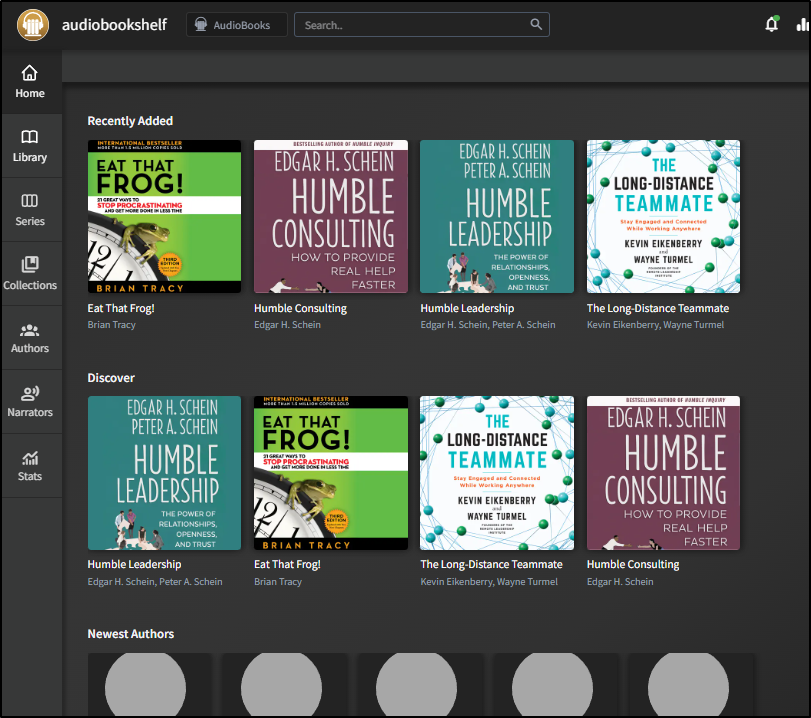
Task: Open the Narrators sidebar section
Action: tap(30, 401)
